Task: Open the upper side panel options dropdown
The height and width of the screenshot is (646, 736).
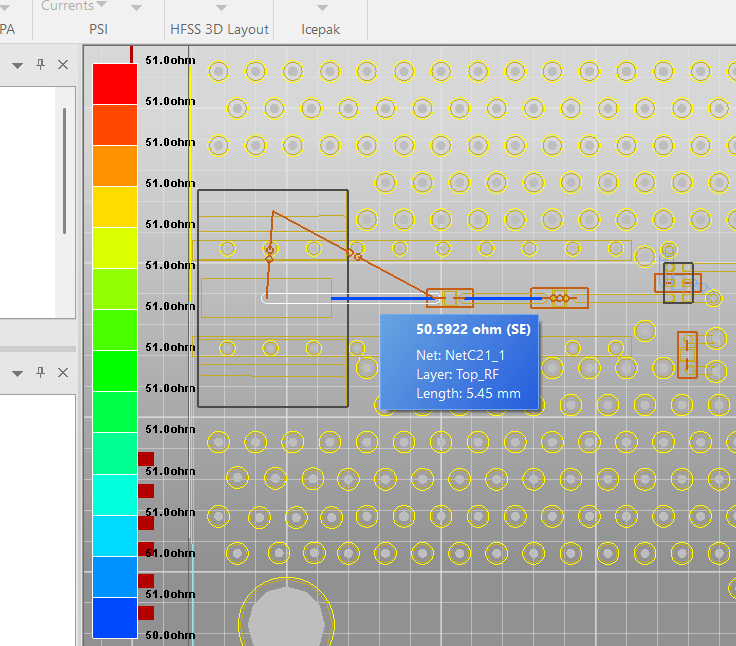Action: pos(17,65)
